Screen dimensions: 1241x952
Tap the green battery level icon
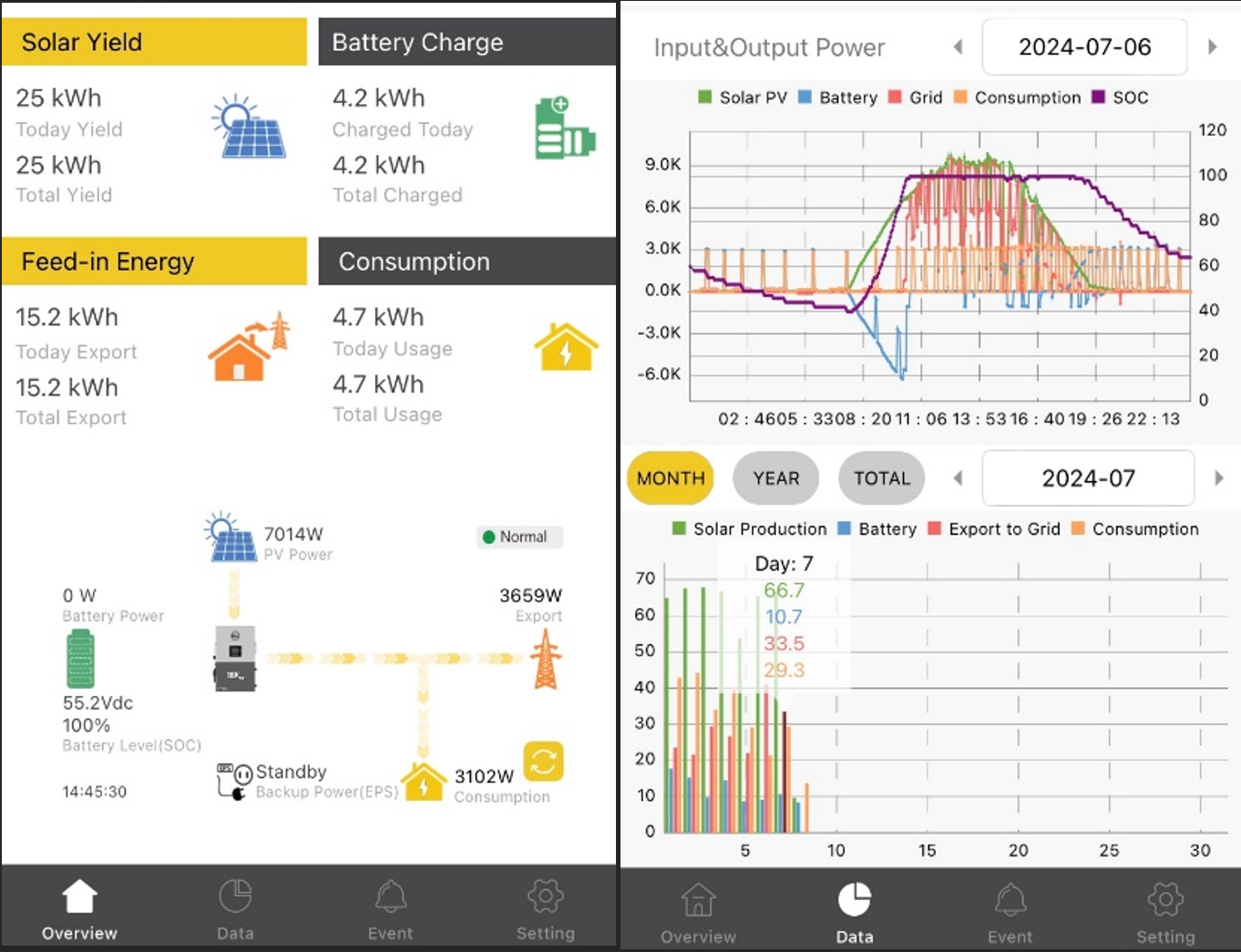click(80, 659)
